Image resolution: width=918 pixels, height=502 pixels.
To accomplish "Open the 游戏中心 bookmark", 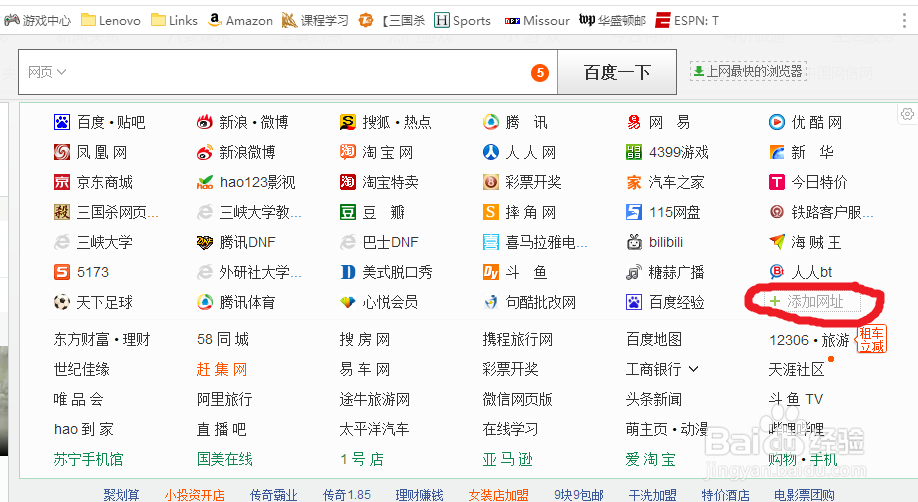I will click(x=37, y=21).
